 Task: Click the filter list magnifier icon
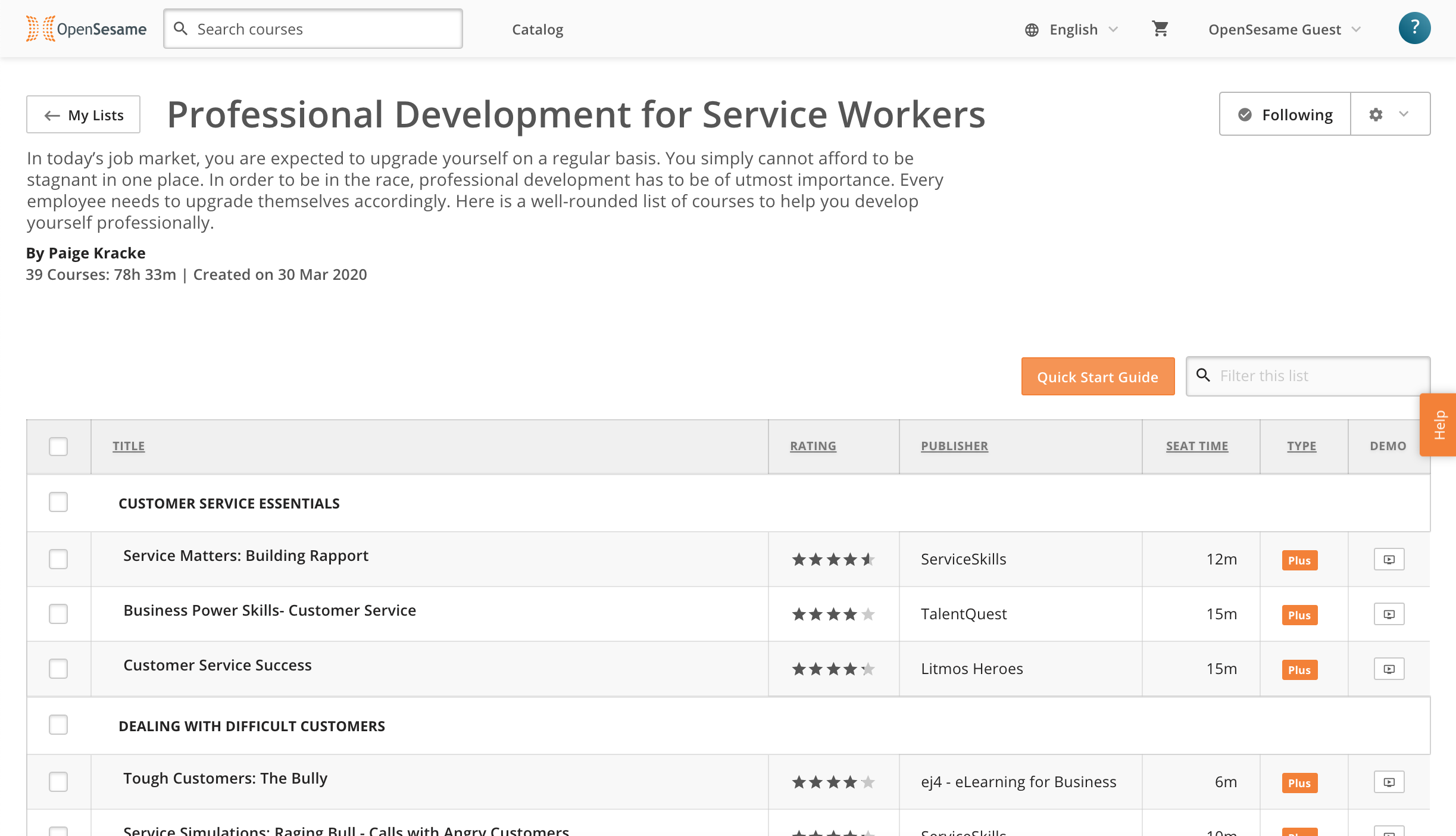coord(1203,375)
